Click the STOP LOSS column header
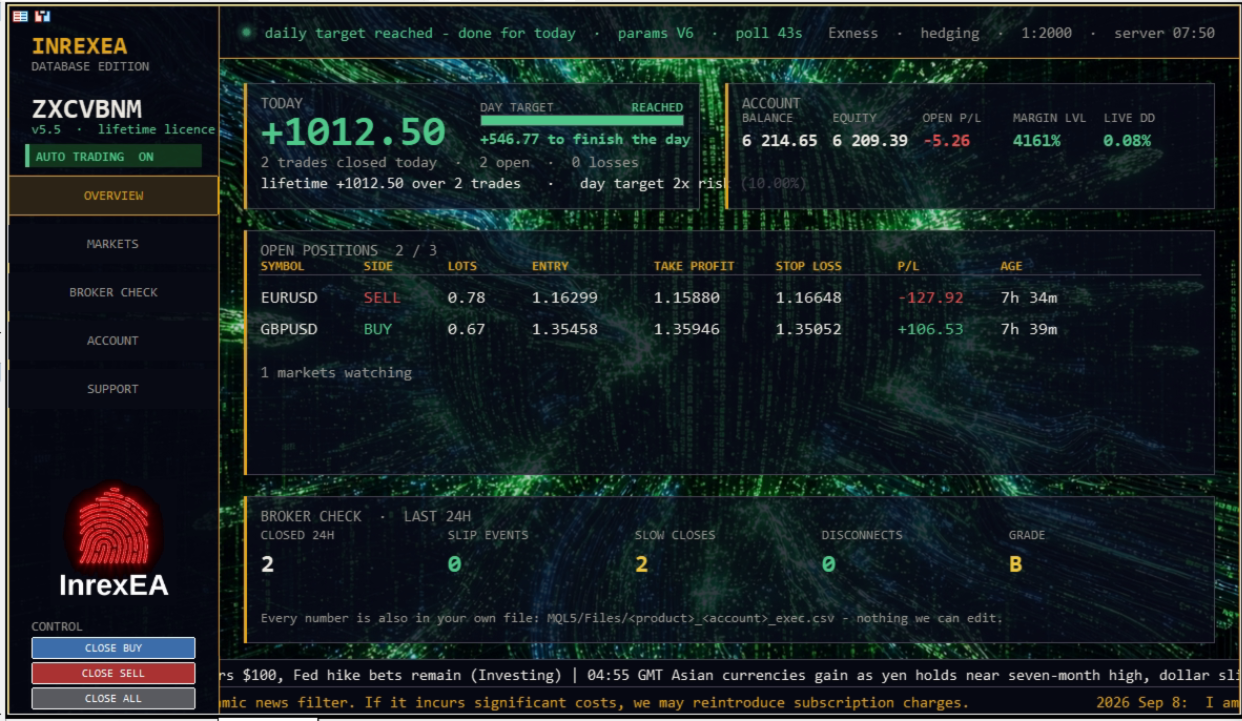 point(809,266)
